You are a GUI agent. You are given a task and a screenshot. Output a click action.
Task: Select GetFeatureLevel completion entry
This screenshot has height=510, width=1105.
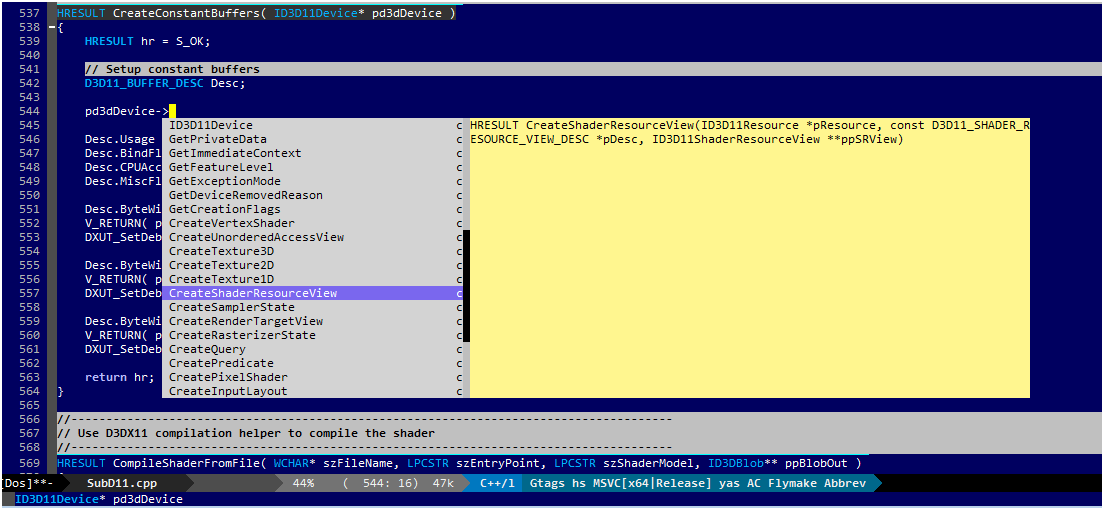pyautogui.click(x=313, y=168)
